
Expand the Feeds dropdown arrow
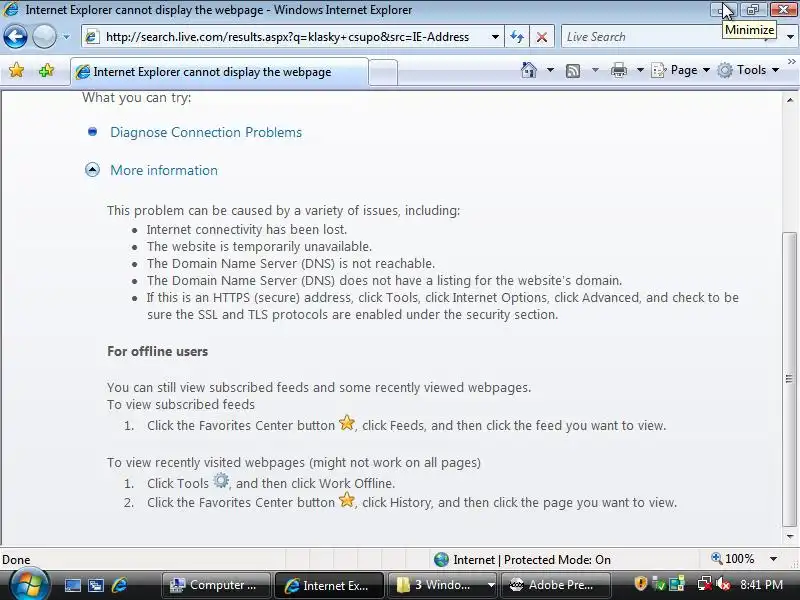(x=595, y=70)
